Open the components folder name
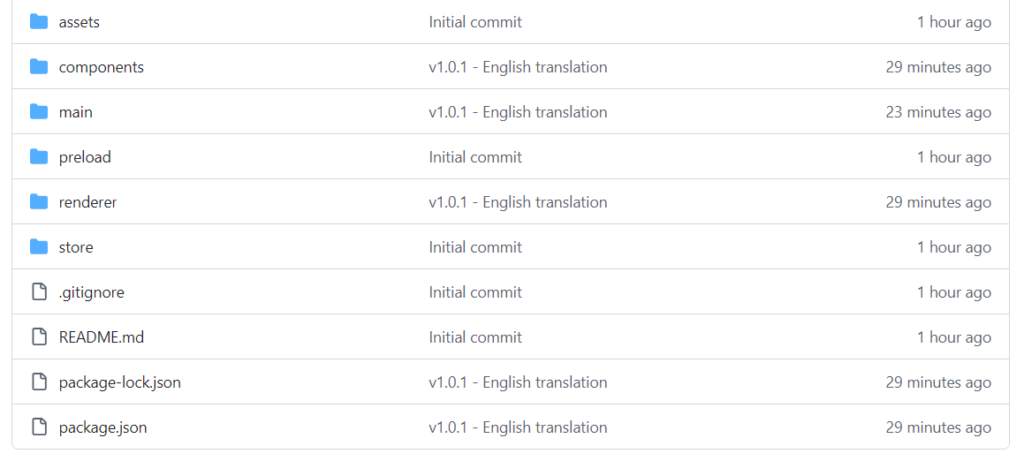The image size is (1024, 461). pos(101,67)
